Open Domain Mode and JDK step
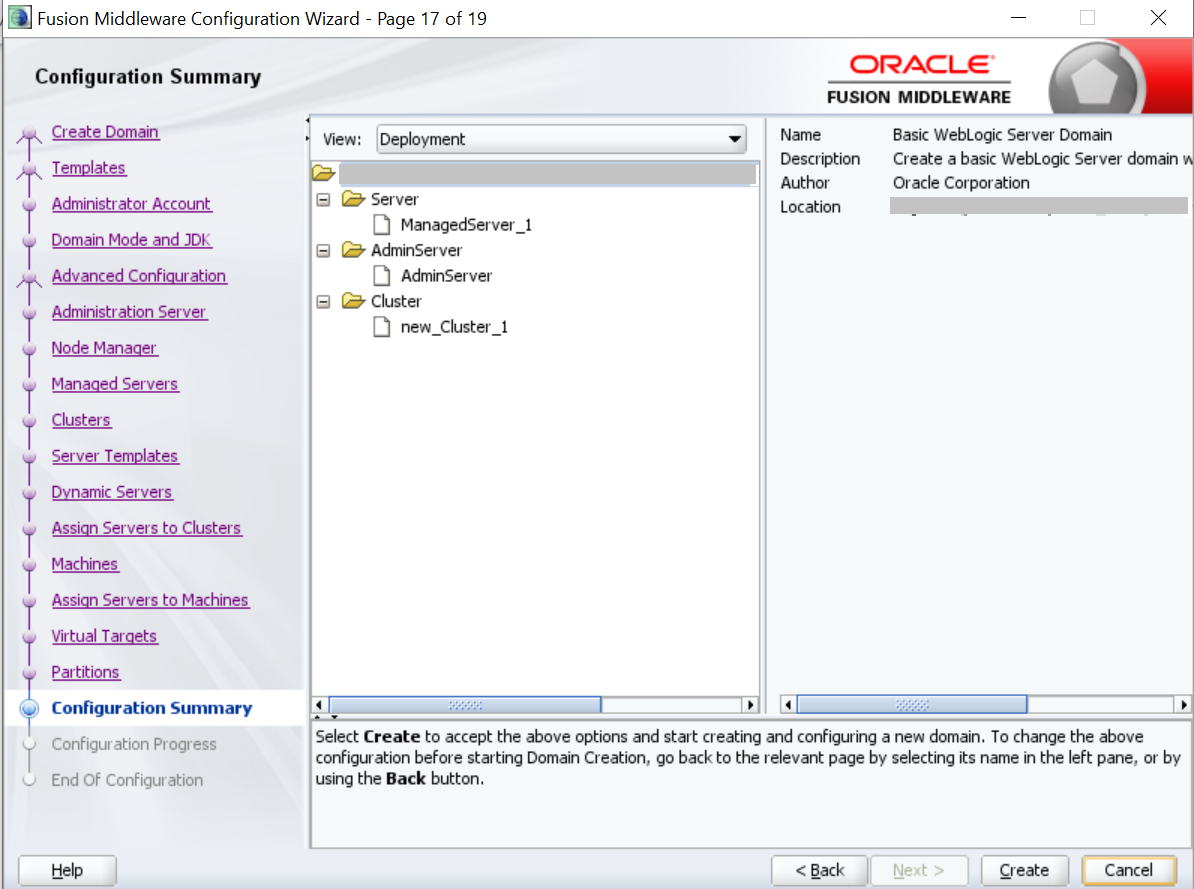The height and width of the screenshot is (889, 1194). 131,239
